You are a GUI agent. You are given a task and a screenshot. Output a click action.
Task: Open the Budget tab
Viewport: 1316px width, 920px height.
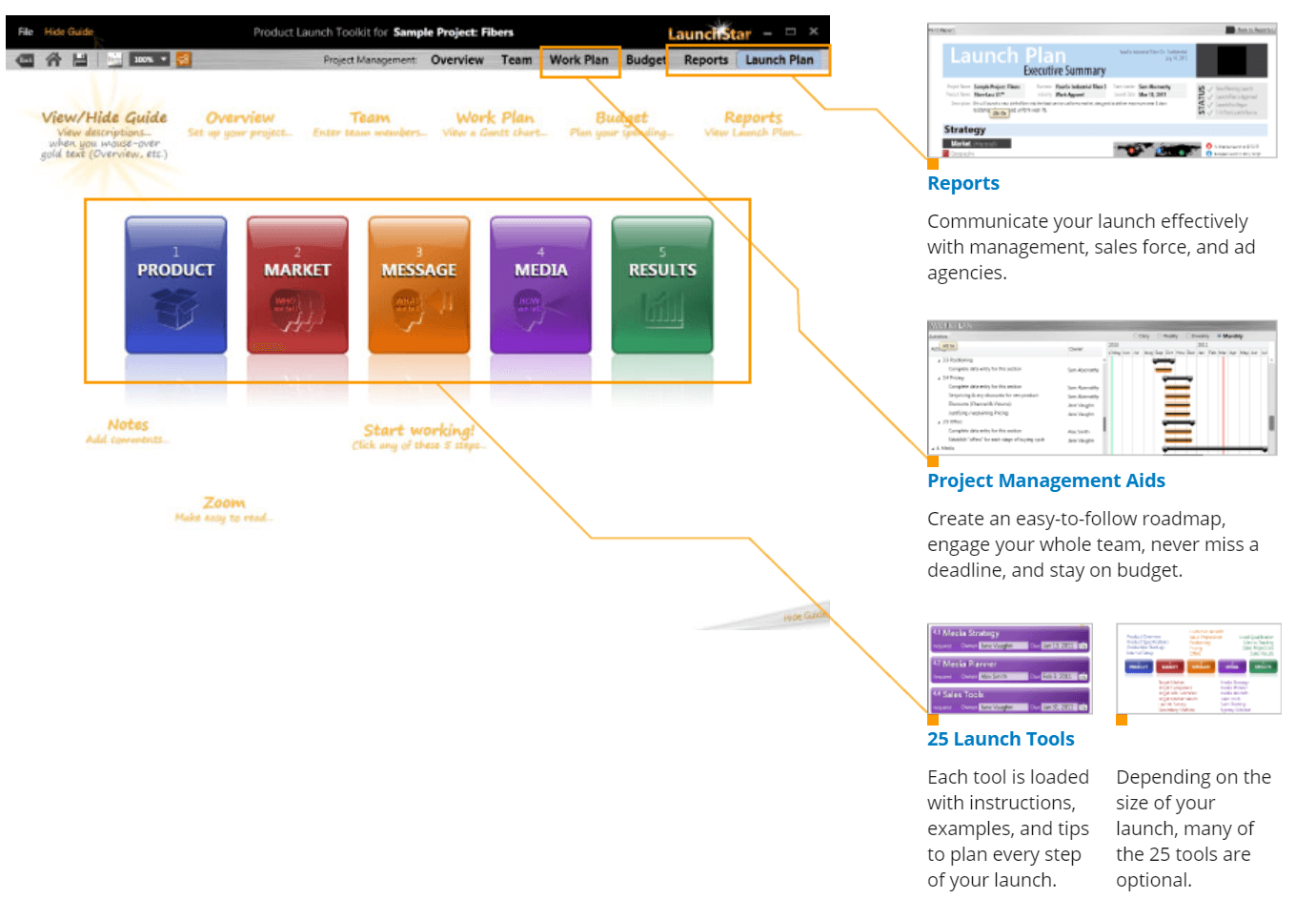pyautogui.click(x=645, y=60)
